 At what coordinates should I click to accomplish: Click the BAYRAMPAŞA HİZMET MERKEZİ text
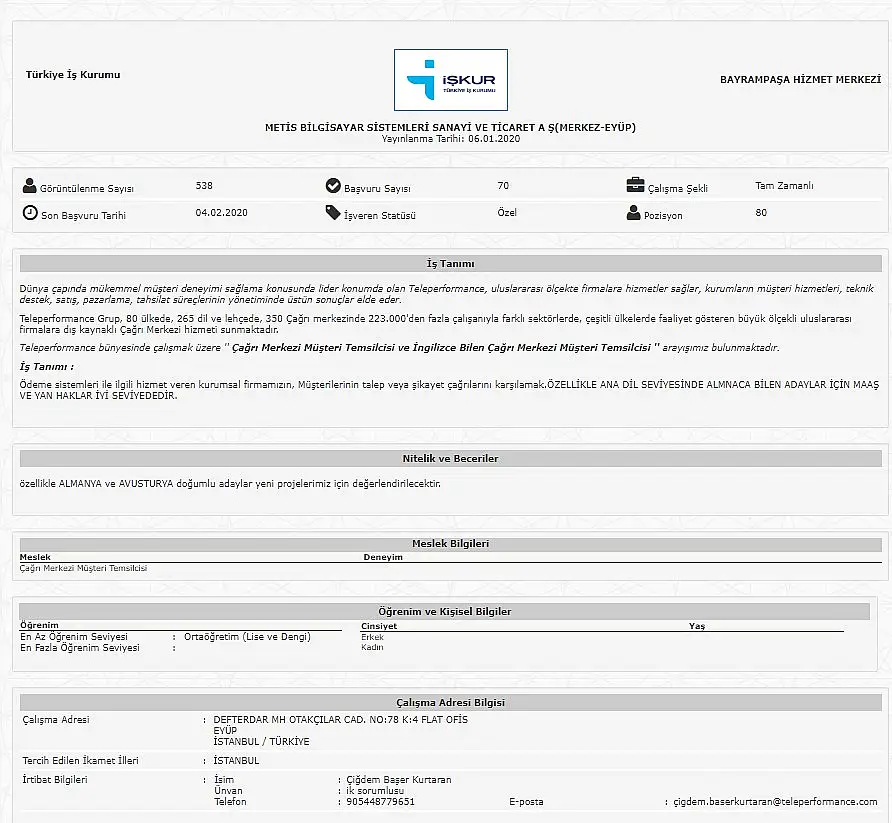tap(800, 80)
